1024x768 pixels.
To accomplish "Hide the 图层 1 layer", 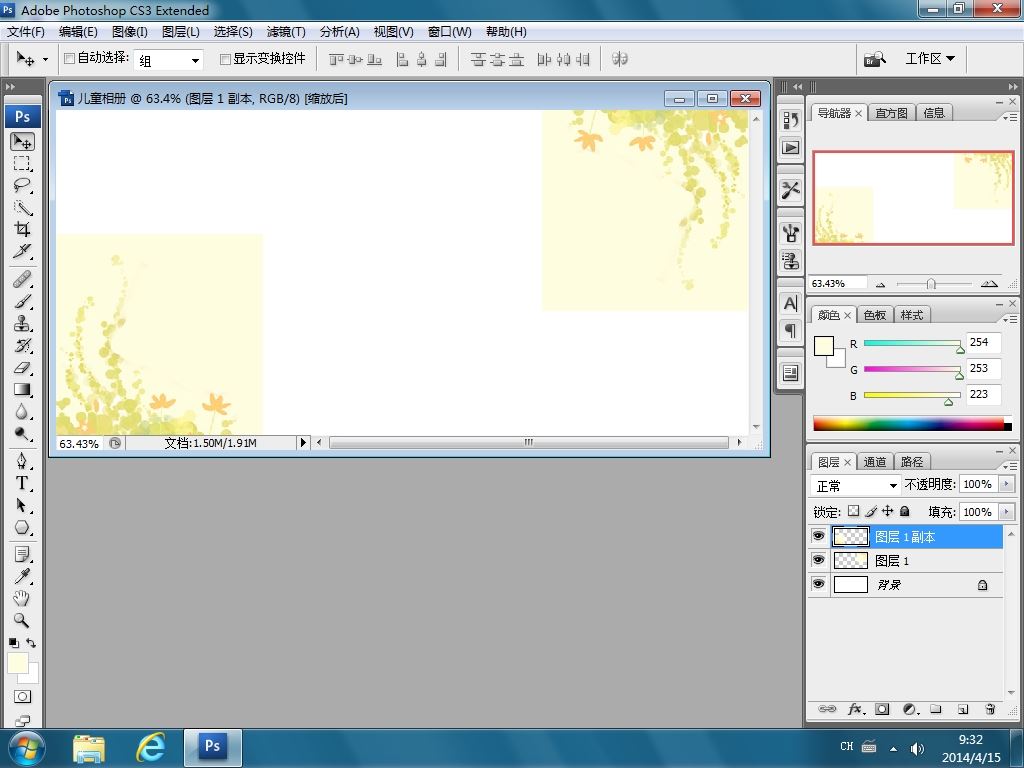I will tap(818, 560).
